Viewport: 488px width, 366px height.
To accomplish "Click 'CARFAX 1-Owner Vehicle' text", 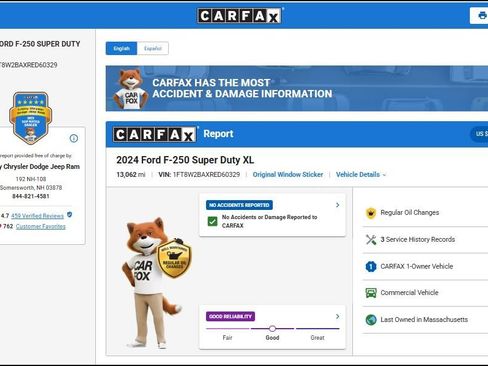I will tap(417, 266).
